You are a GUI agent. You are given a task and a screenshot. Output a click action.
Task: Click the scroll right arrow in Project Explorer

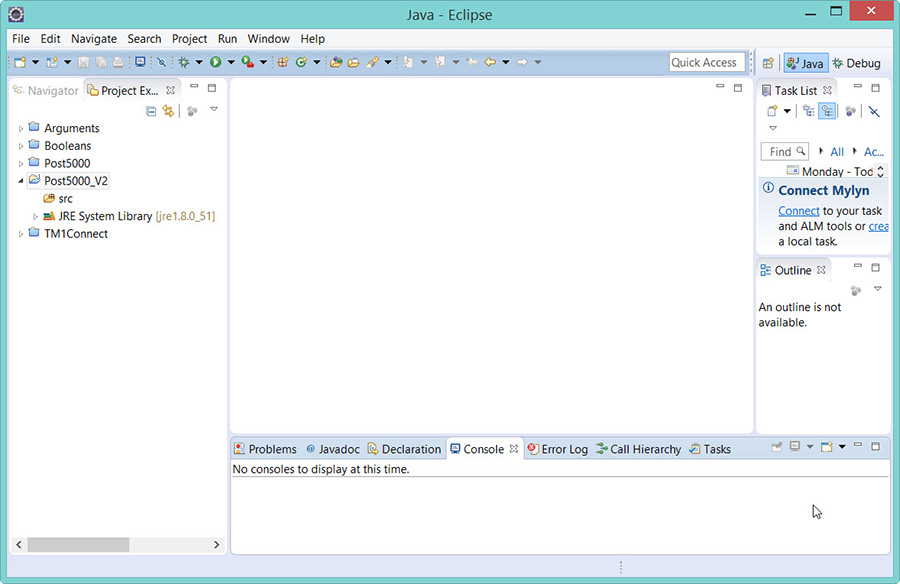click(216, 544)
